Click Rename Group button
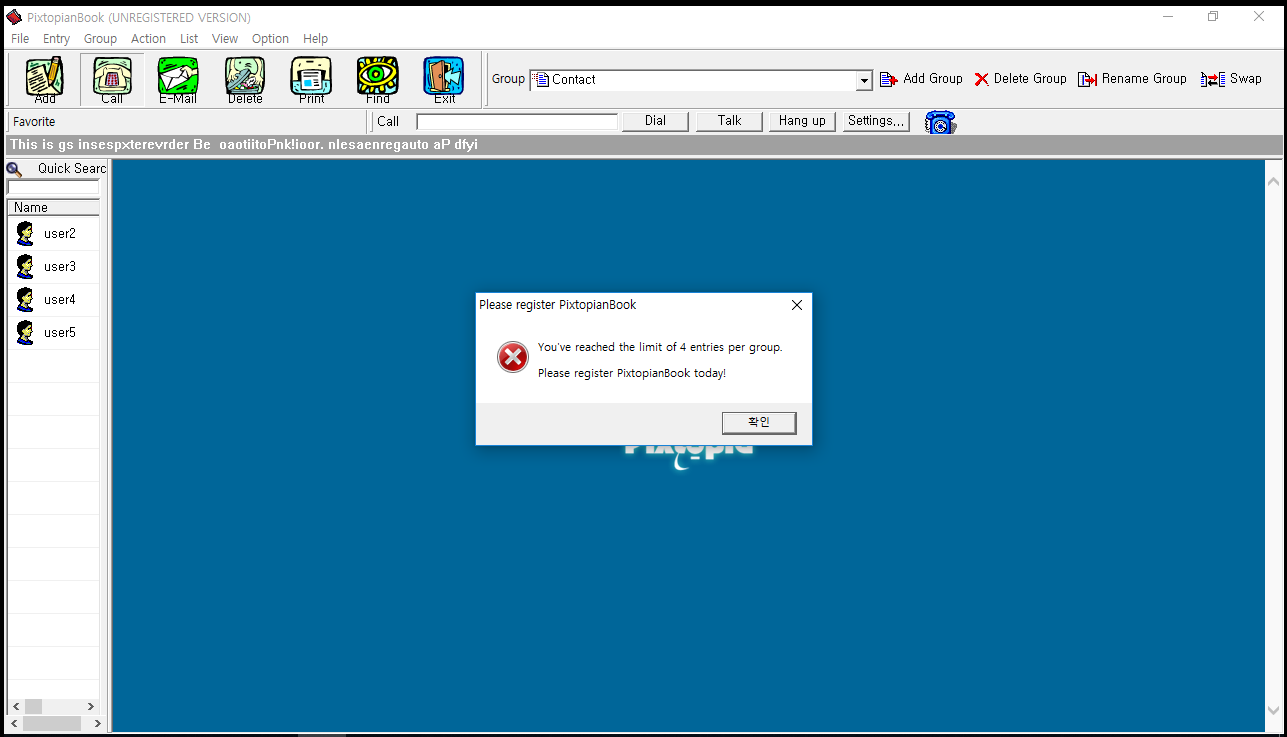 click(1132, 79)
